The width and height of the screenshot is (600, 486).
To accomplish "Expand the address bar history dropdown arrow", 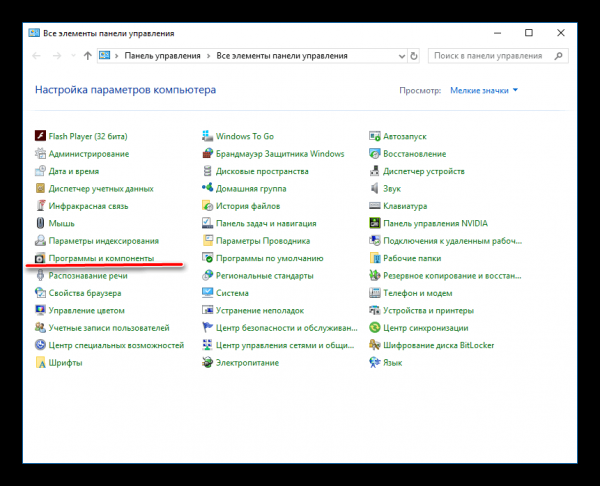I will tap(401, 56).
